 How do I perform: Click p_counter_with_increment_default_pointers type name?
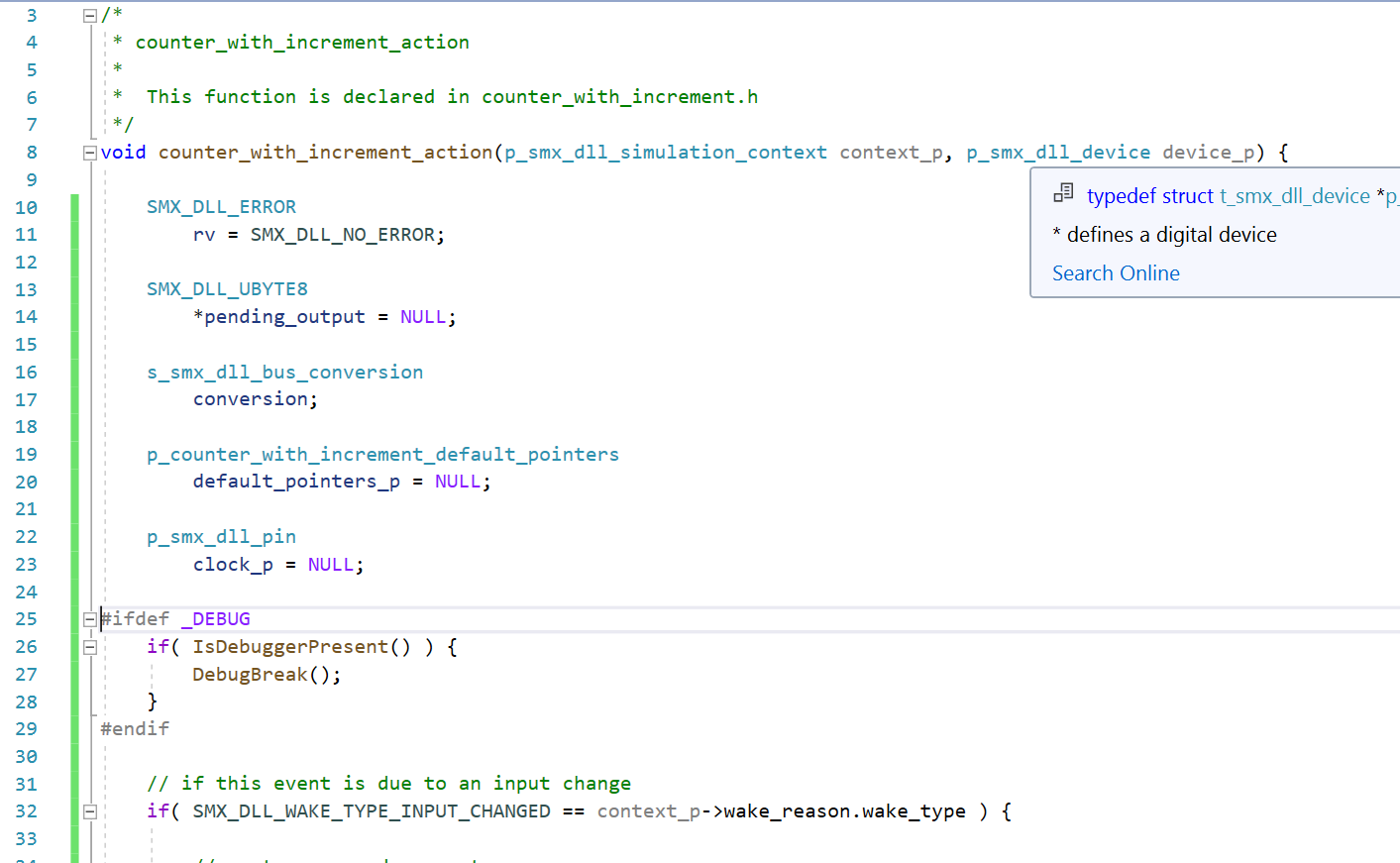pyautogui.click(x=382, y=455)
